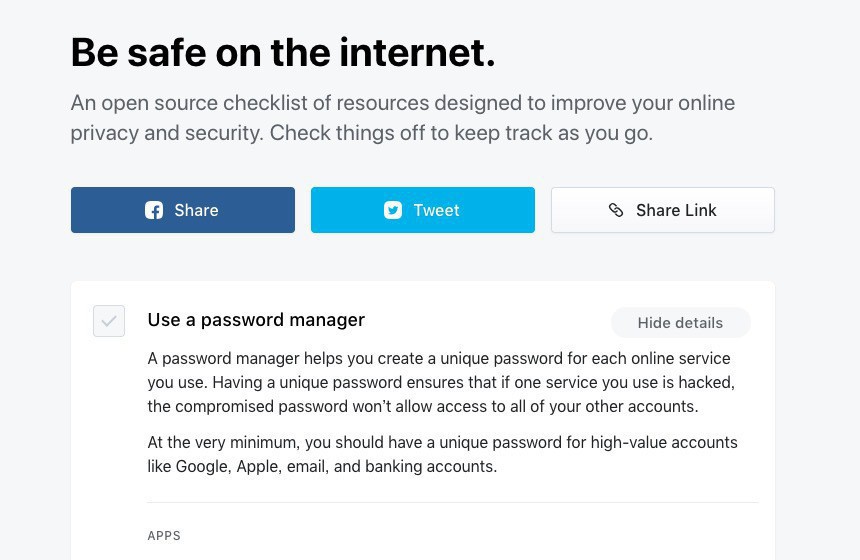The height and width of the screenshot is (560, 860).
Task: Click the word "hacked" in the description
Action: (708, 382)
